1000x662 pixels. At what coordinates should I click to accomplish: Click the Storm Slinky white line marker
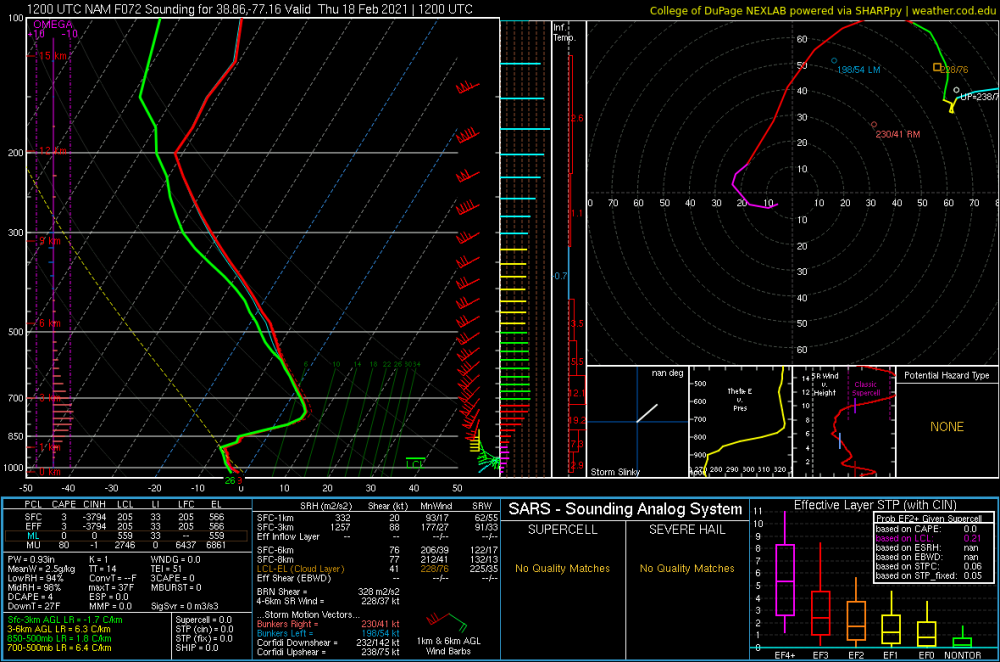647,413
